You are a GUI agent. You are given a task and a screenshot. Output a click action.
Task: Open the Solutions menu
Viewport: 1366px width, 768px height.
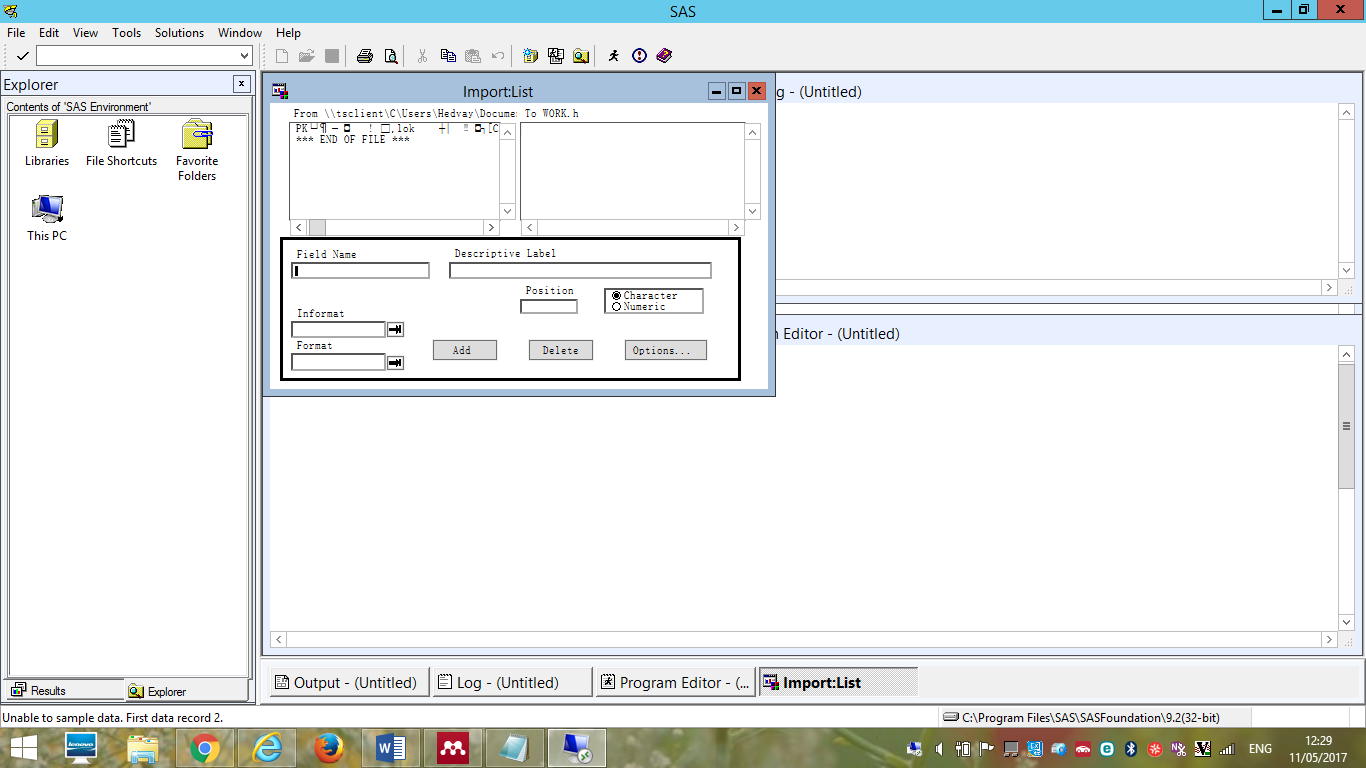point(180,33)
